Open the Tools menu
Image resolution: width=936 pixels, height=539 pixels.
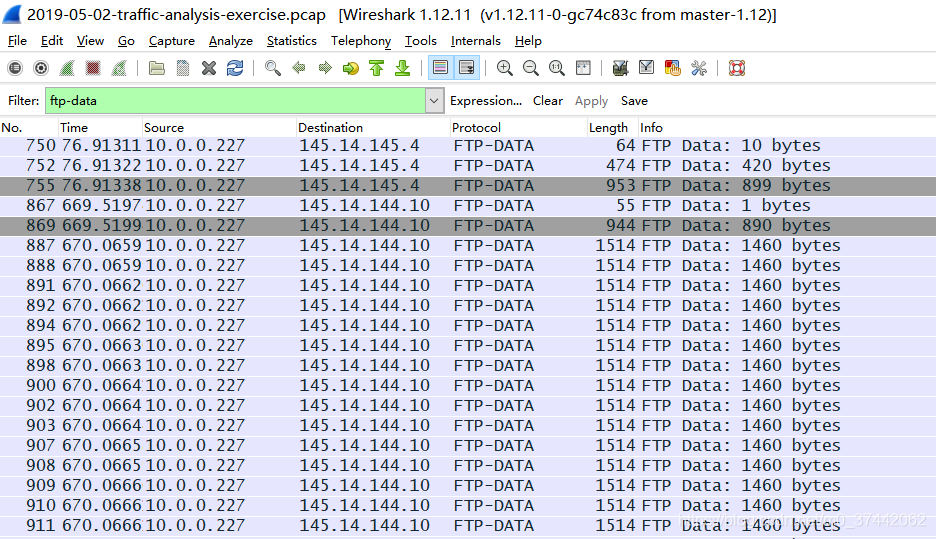point(420,41)
